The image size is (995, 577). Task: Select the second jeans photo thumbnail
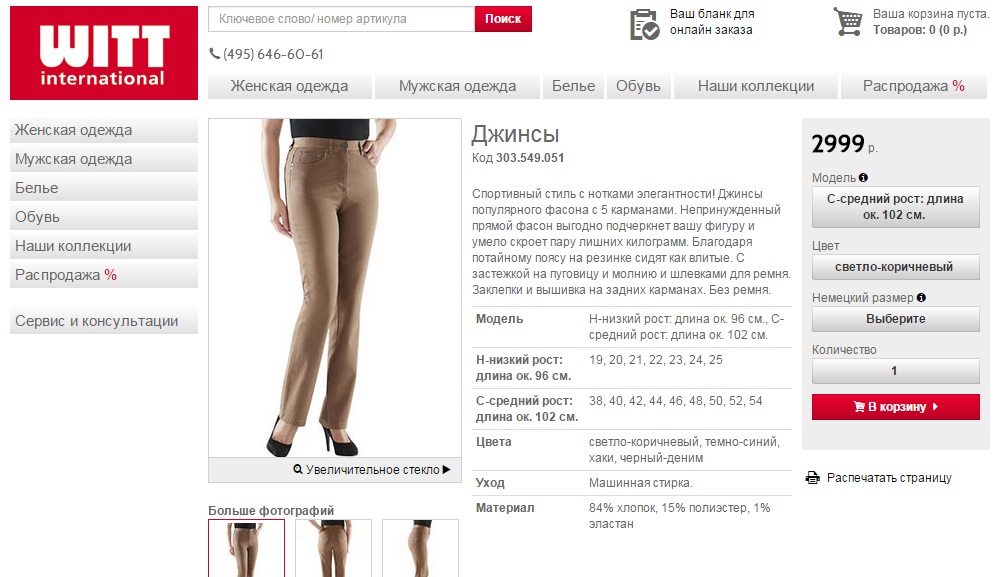click(x=333, y=548)
